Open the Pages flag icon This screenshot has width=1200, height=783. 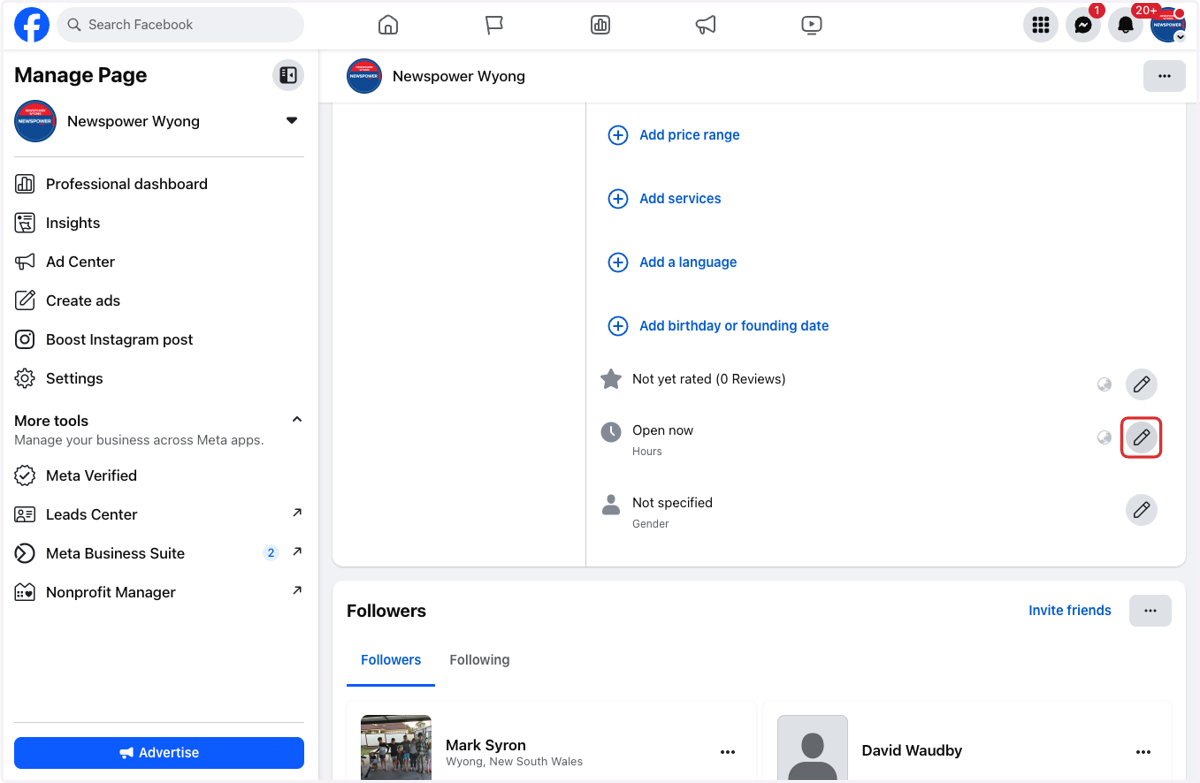pos(494,25)
